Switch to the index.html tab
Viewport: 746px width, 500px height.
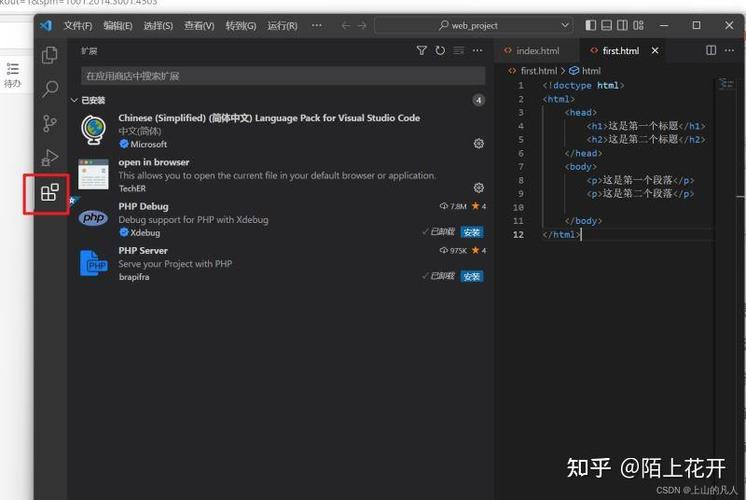click(x=537, y=50)
